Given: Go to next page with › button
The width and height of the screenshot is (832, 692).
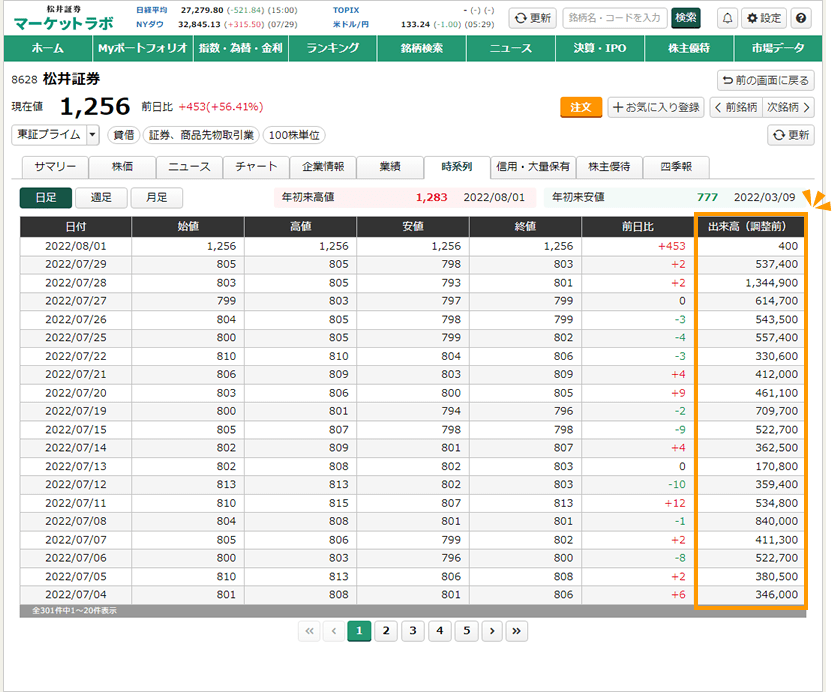Looking at the screenshot, I should point(492,631).
